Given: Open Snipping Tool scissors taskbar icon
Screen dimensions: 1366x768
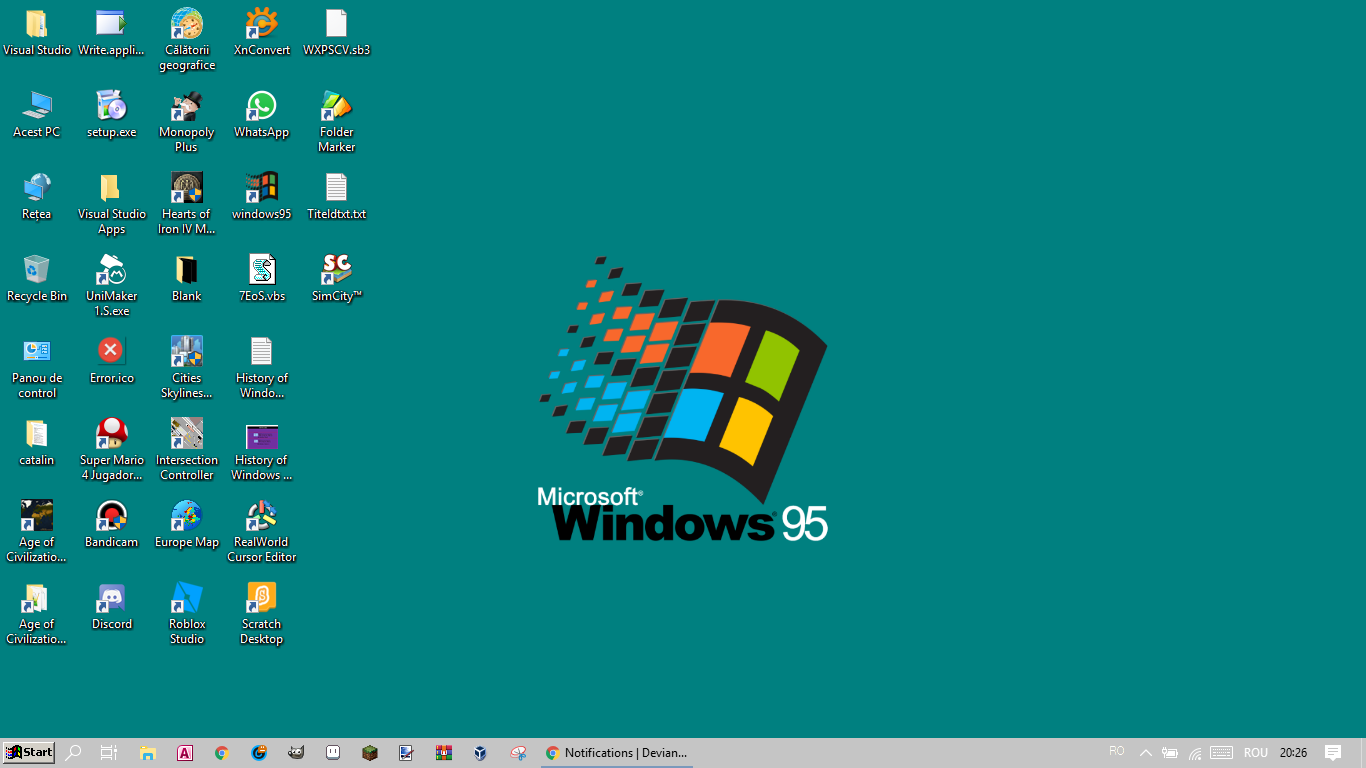Looking at the screenshot, I should tap(518, 753).
